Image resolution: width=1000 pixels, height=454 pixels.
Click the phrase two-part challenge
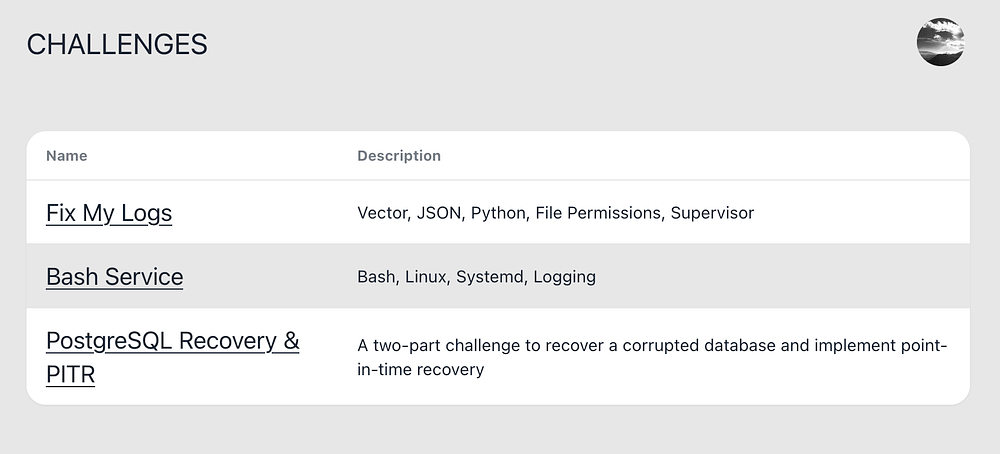coord(446,346)
